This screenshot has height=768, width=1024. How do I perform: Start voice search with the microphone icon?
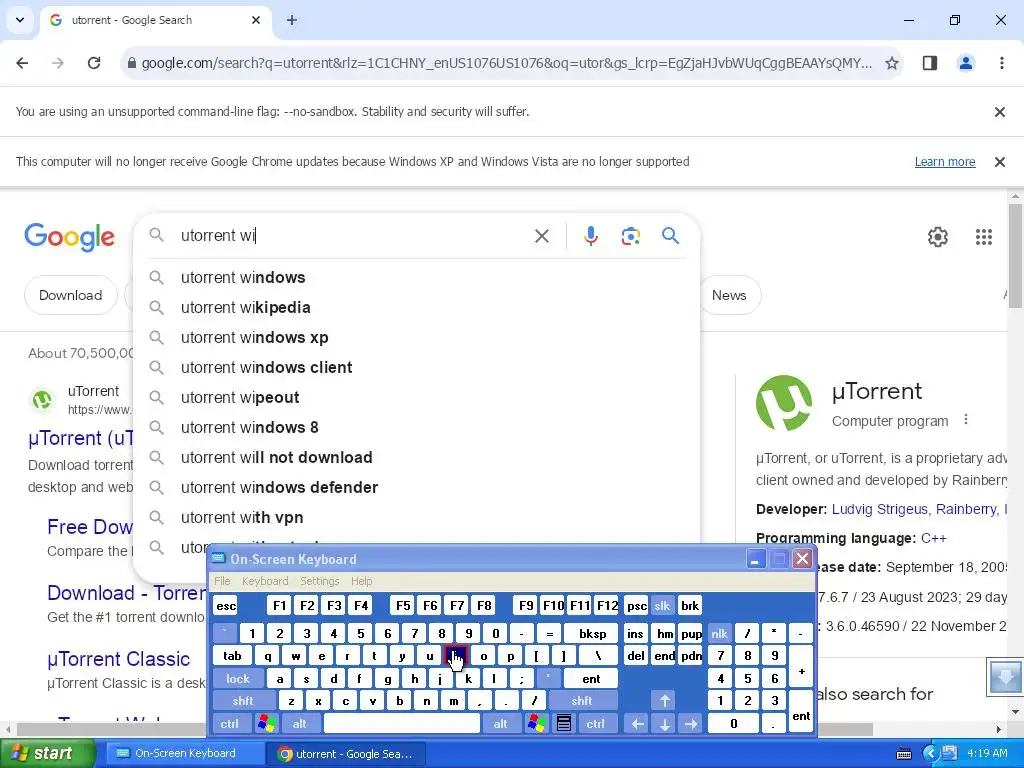tap(590, 236)
